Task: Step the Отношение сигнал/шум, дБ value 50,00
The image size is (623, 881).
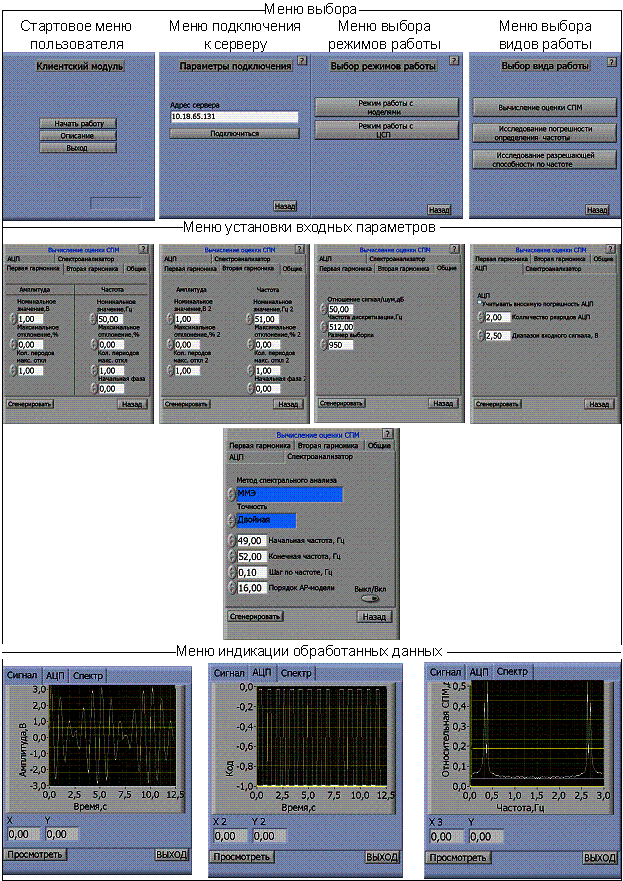Action: 324,309
